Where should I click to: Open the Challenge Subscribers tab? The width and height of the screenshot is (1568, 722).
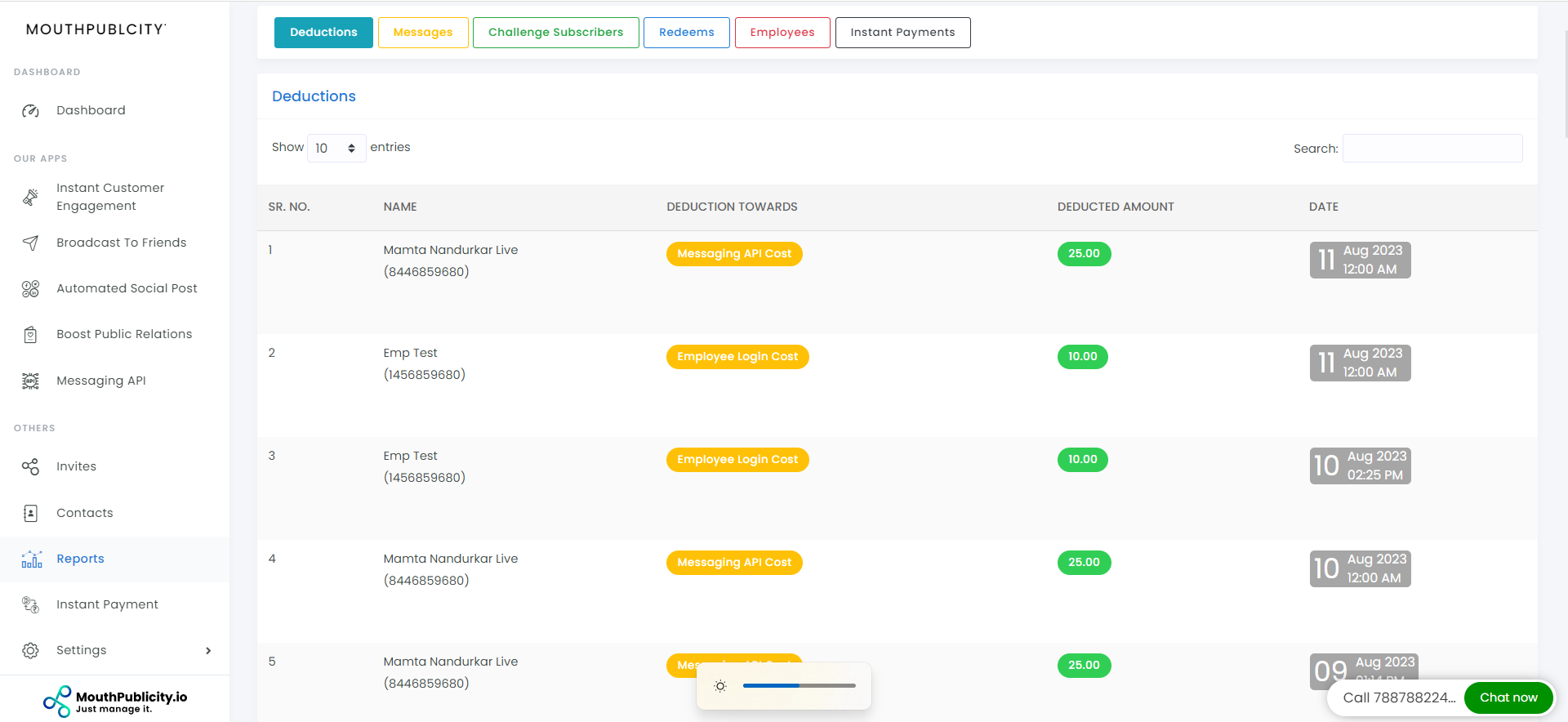pos(555,33)
